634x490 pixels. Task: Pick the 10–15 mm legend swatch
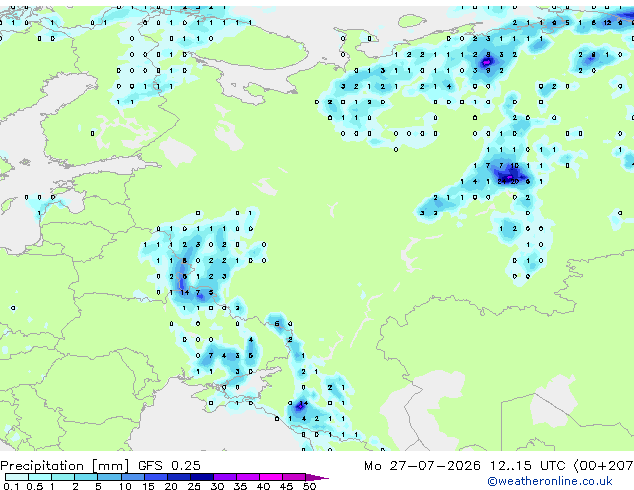pos(132,477)
